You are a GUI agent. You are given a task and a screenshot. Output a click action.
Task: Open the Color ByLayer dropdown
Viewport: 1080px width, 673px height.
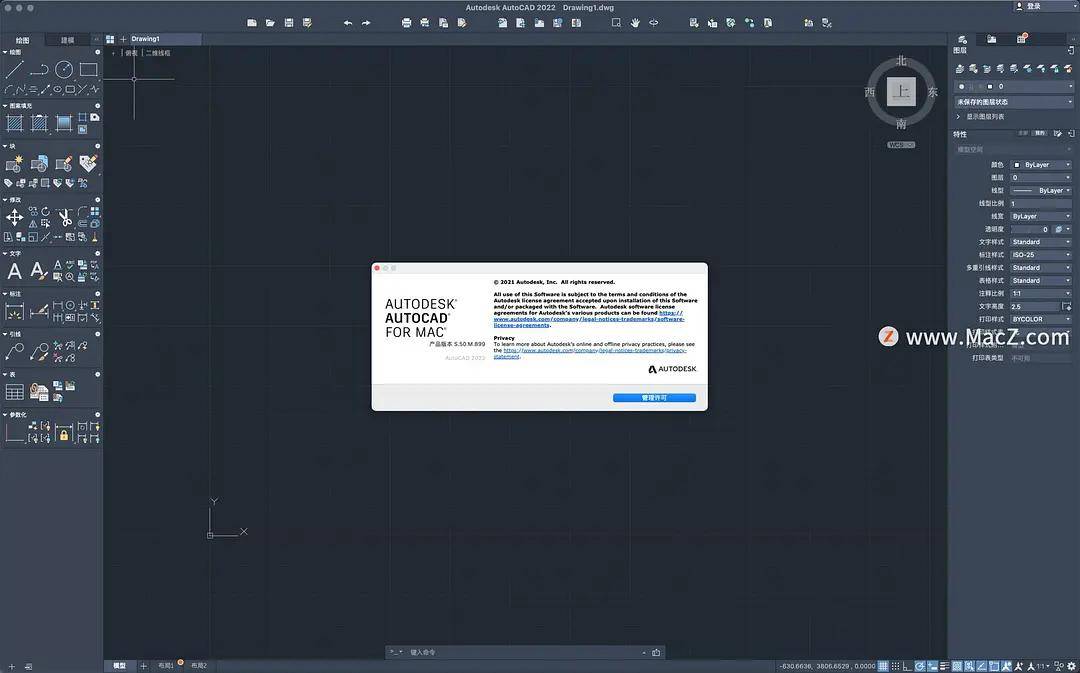pos(1041,165)
